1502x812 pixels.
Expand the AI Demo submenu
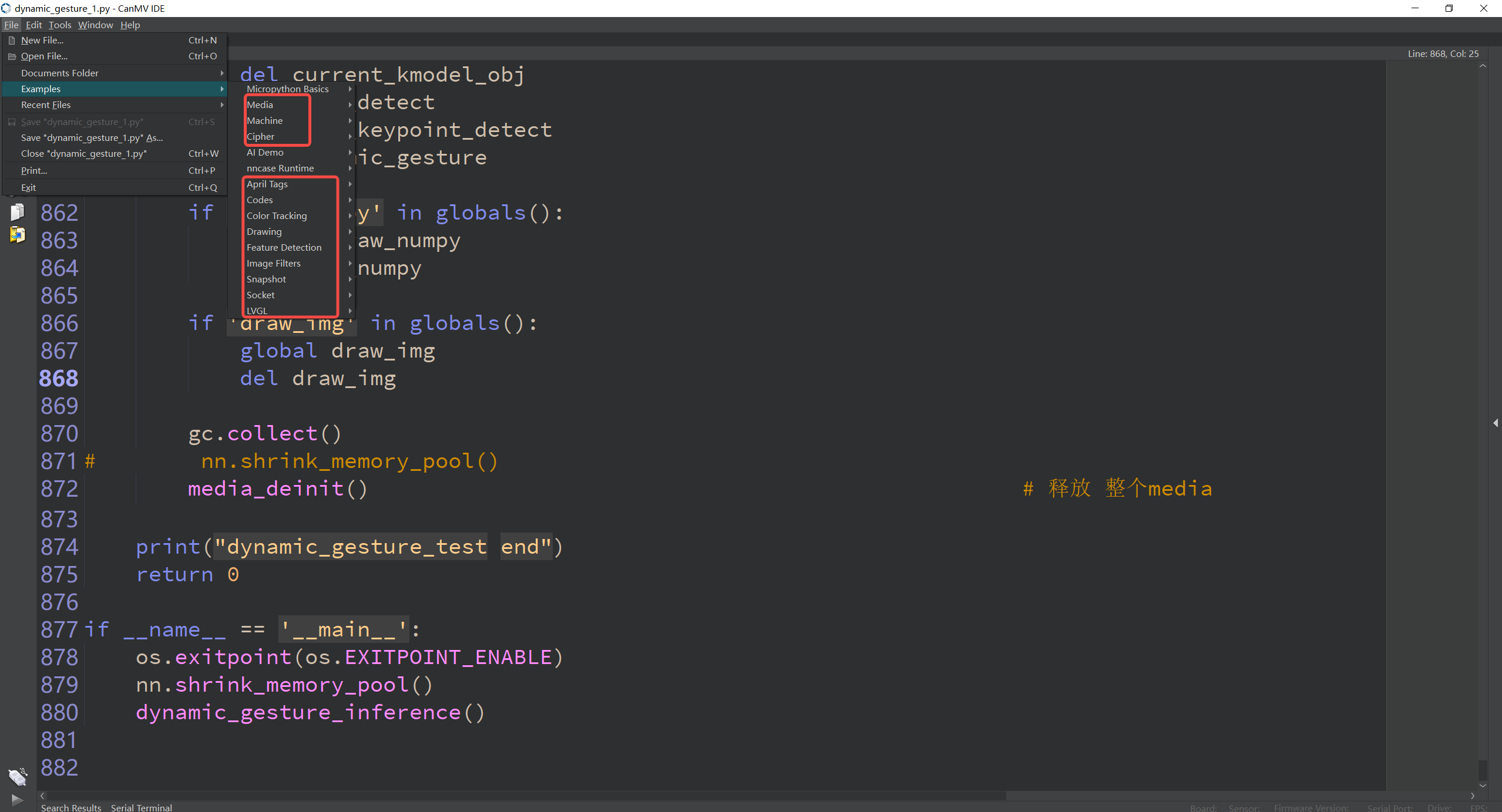(265, 152)
